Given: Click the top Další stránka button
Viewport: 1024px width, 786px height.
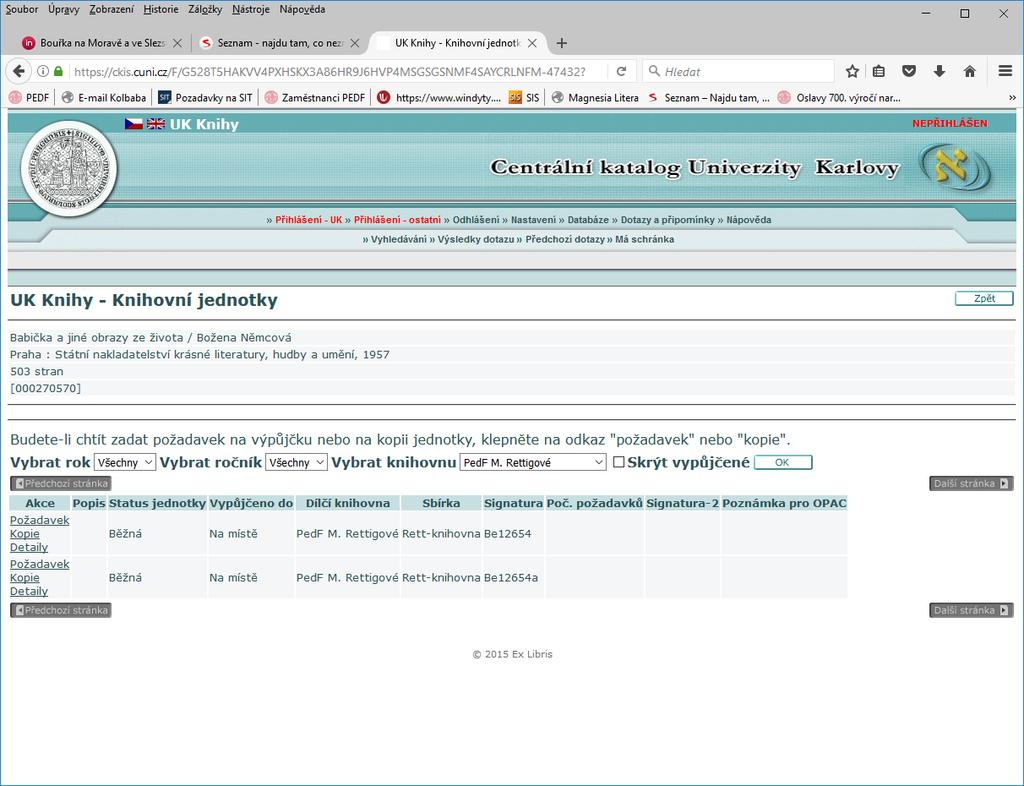Looking at the screenshot, I should coord(971,483).
